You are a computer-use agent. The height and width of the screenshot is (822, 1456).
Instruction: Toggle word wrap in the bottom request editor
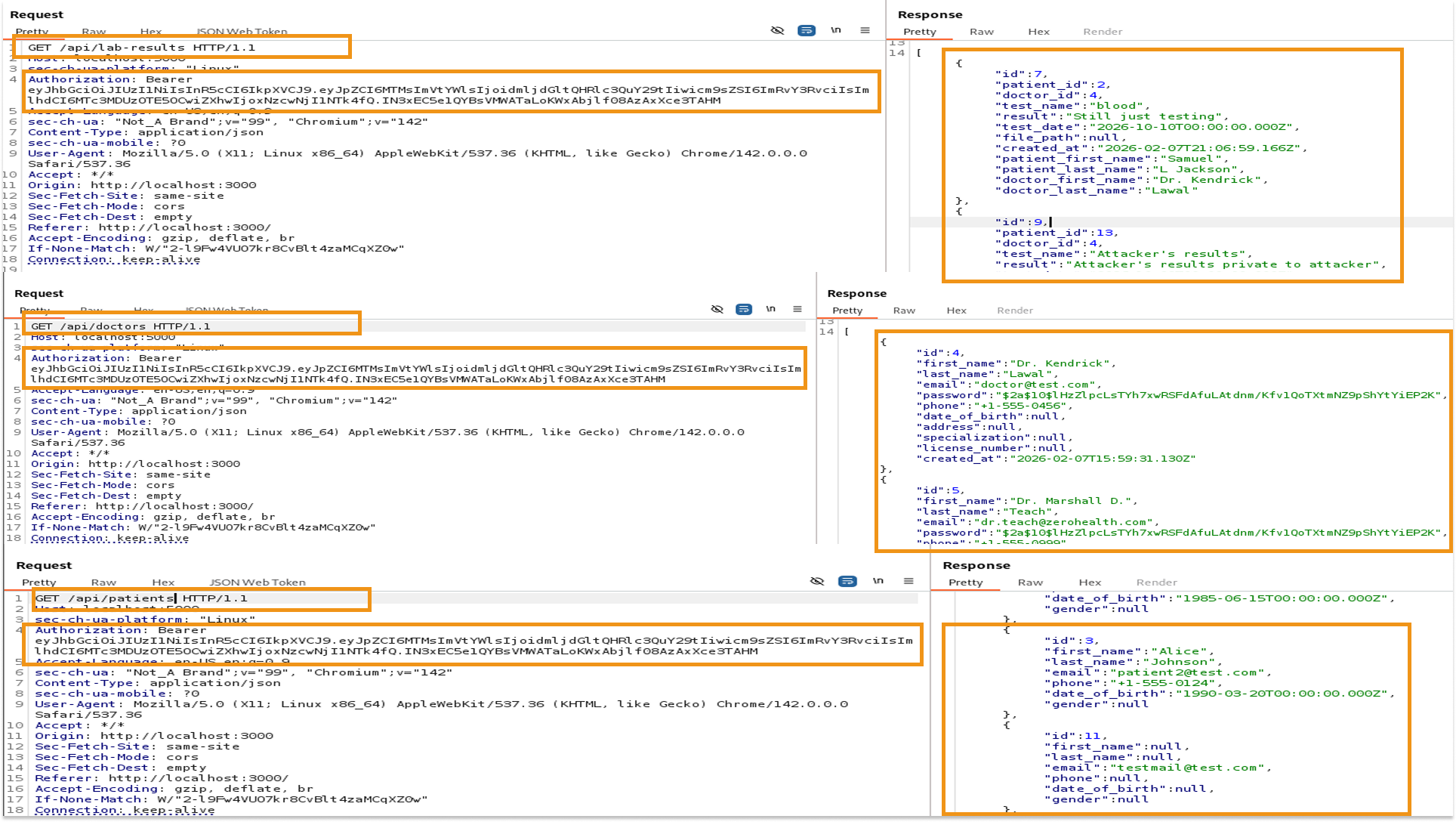coord(848,581)
